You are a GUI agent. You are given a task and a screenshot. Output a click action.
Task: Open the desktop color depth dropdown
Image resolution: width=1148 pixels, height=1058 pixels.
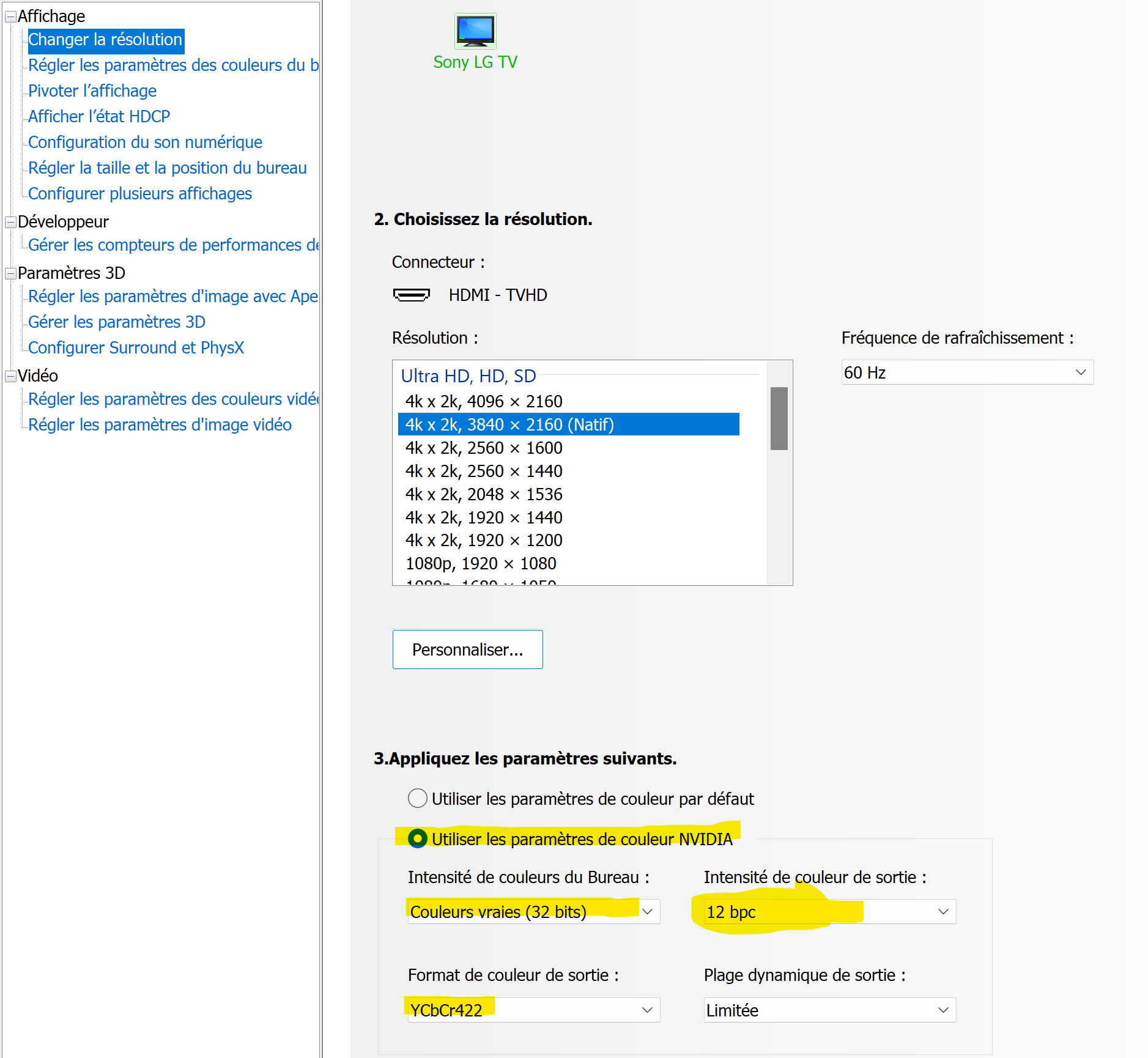(x=533, y=912)
